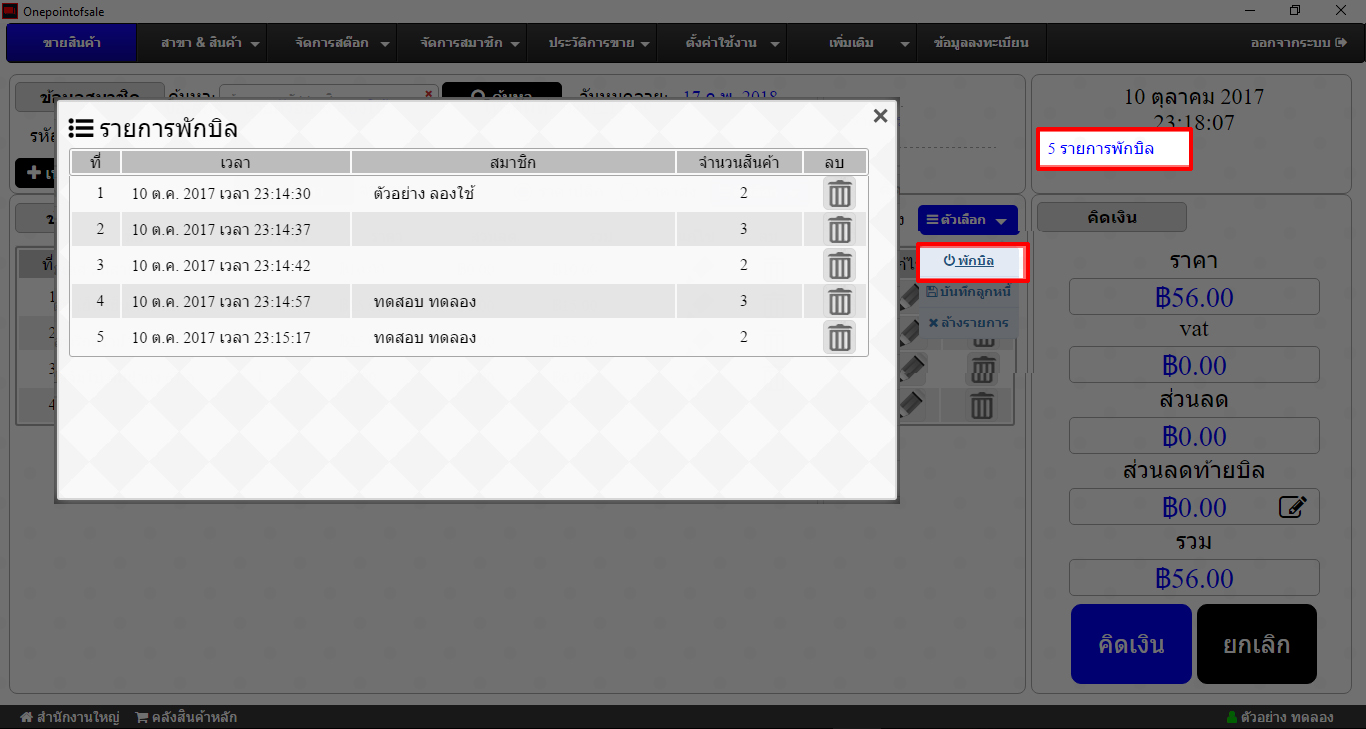Expand the ตัวเลือก options dropdown
Image resolution: width=1366 pixels, height=729 pixels.
coord(967,220)
